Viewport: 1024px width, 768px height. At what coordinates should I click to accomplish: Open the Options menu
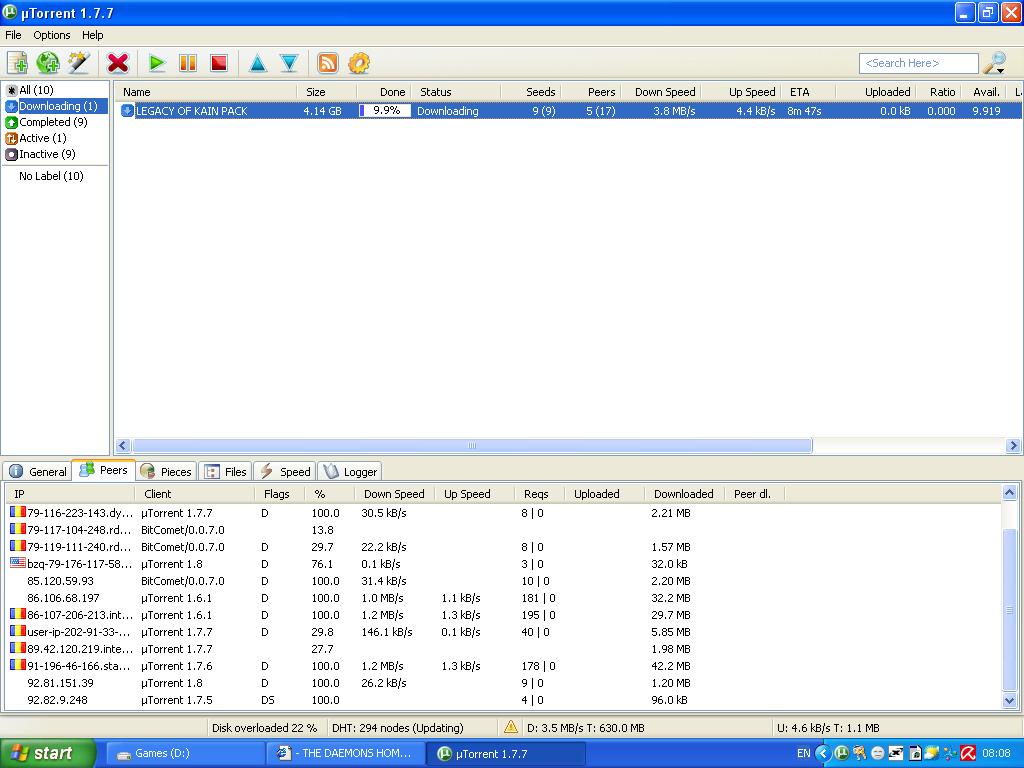52,35
